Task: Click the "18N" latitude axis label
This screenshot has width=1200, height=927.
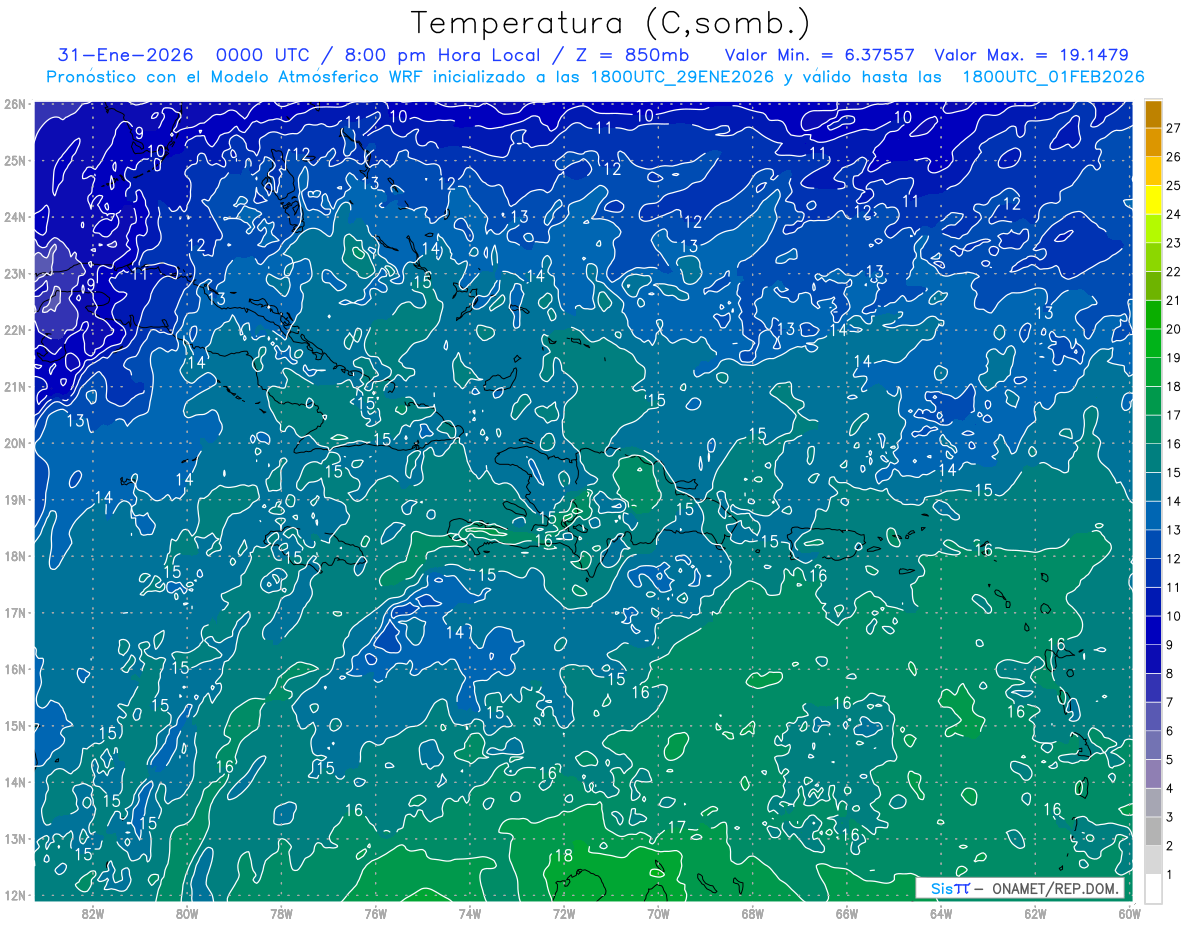Action: (x=14, y=555)
